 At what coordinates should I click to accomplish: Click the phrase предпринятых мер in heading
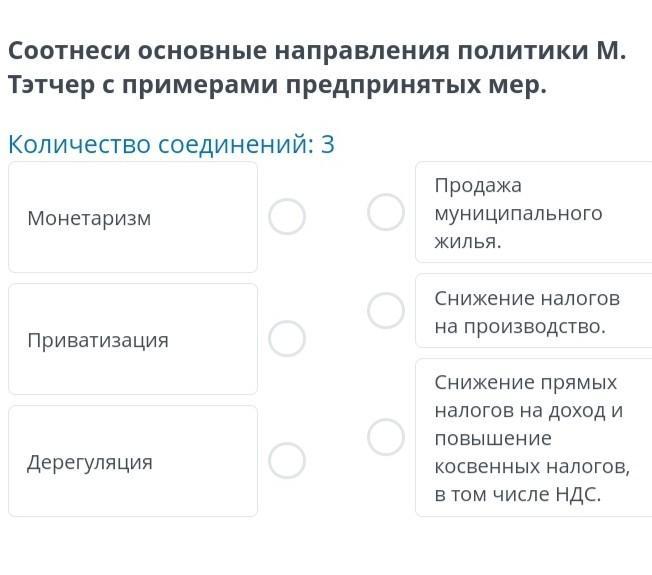tap(416, 85)
